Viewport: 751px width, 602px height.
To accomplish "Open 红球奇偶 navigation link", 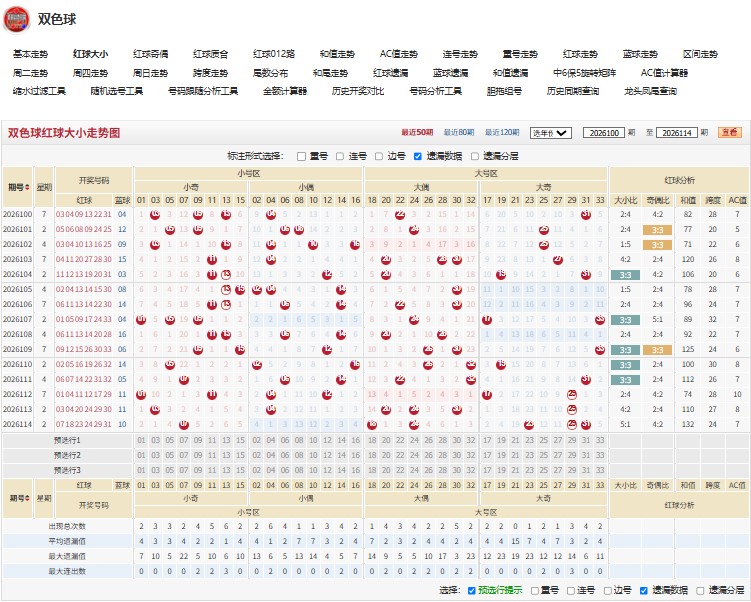I will click(x=150, y=54).
